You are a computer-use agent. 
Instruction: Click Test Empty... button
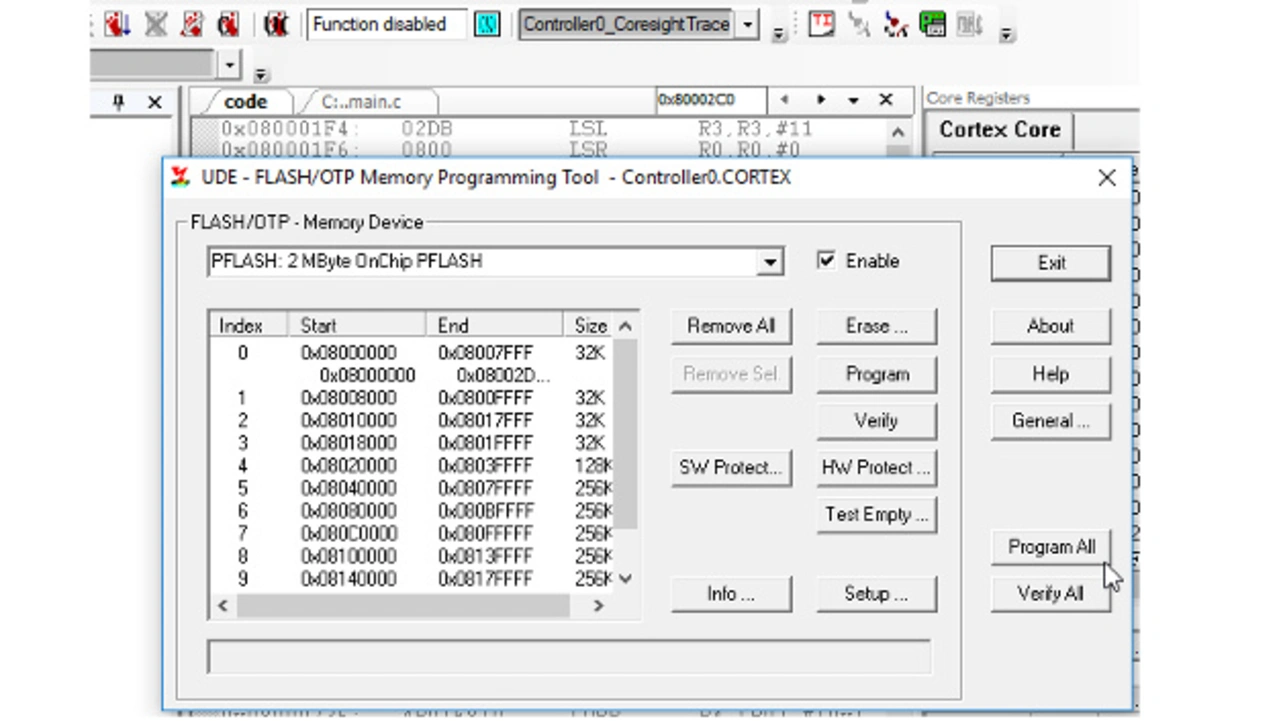point(876,514)
